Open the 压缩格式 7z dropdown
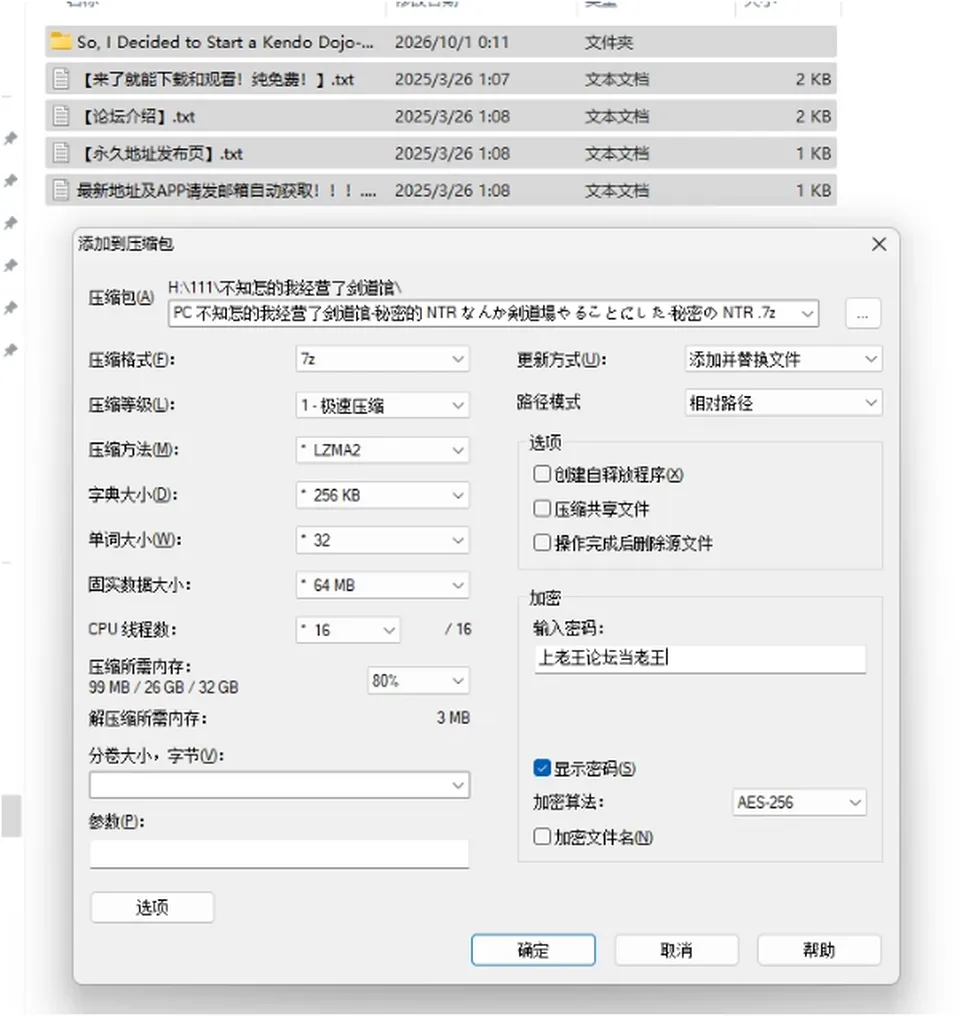 coord(382,359)
